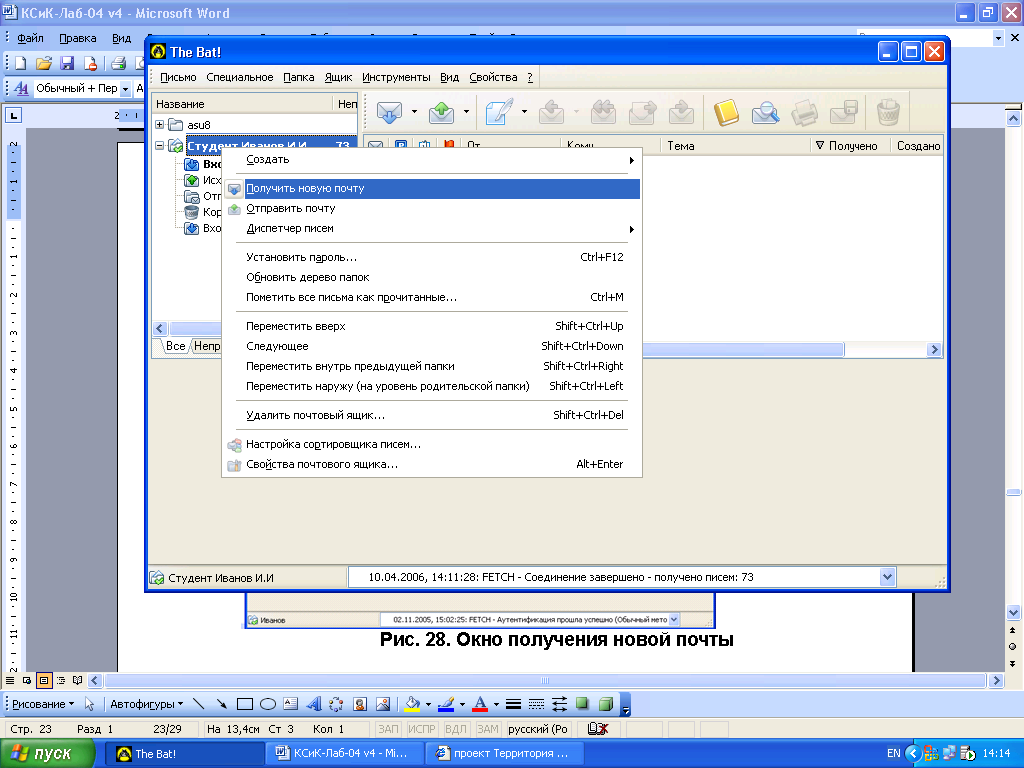1024x768 pixels.
Task: Select the Oval drawing tool
Action: coord(268,704)
